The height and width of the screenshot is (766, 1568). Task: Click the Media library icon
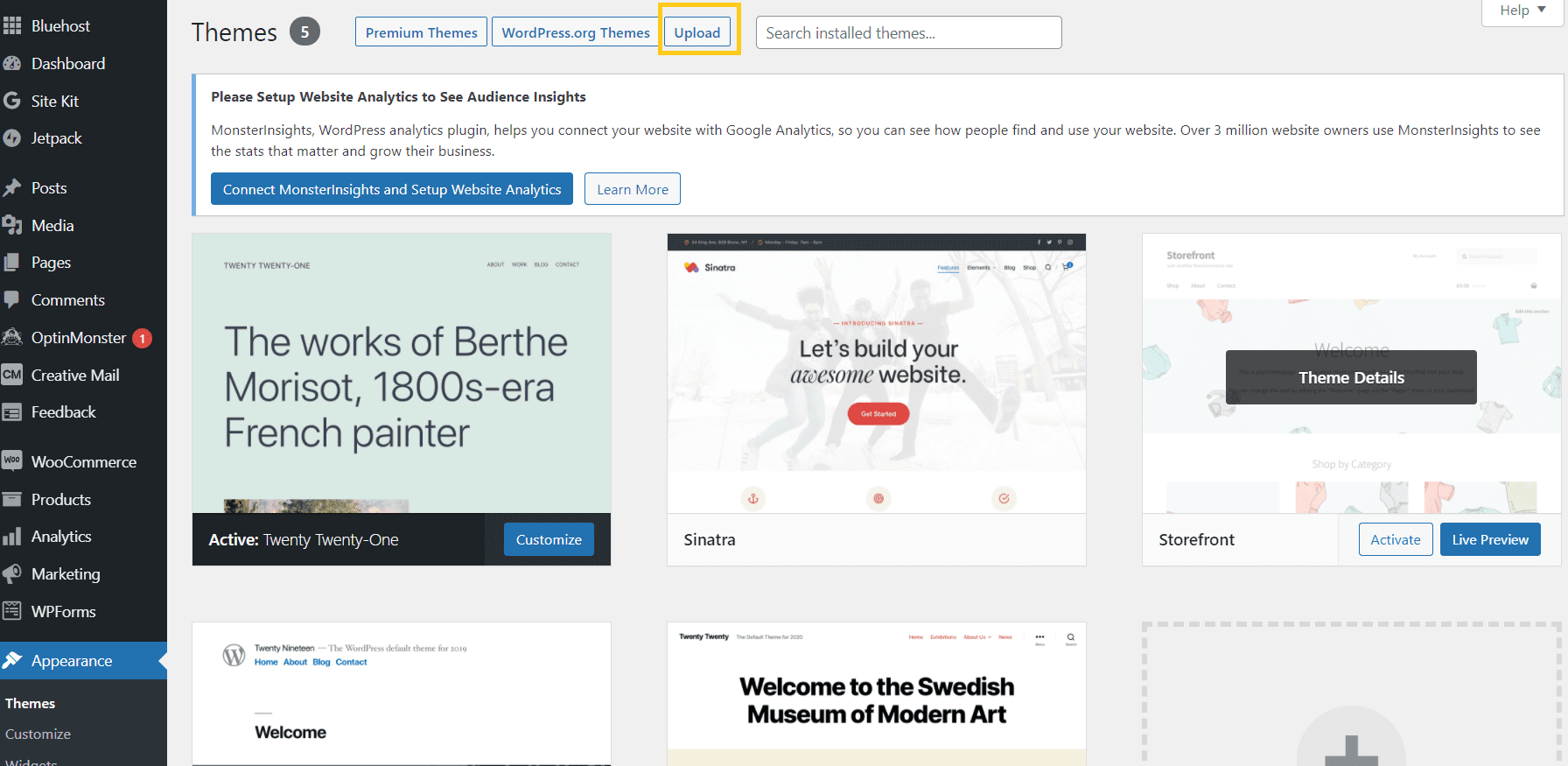coord(12,226)
